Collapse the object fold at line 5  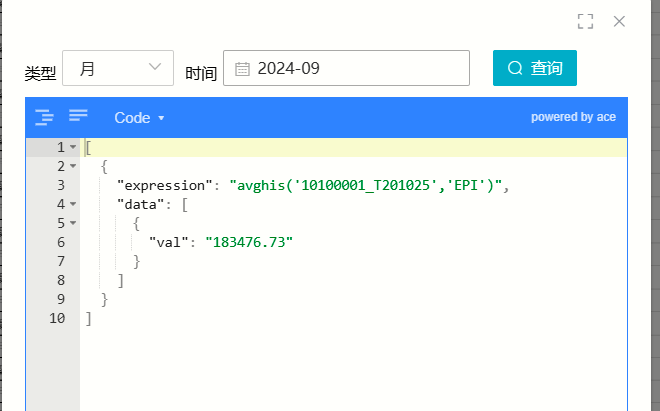(73, 223)
